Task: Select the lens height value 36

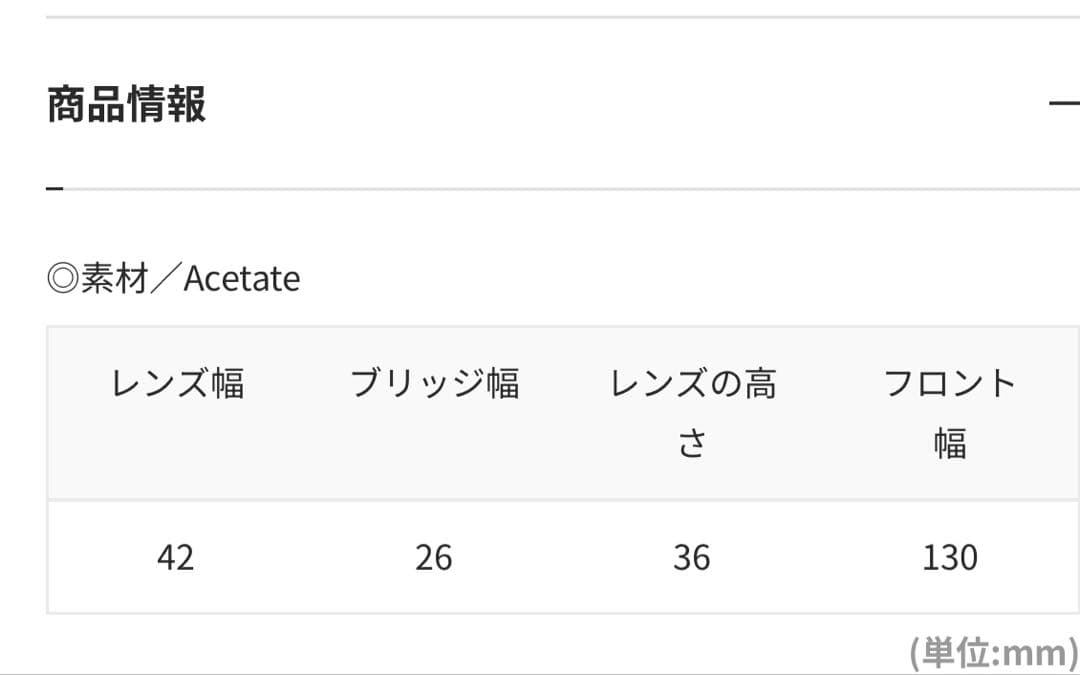Action: (692, 558)
